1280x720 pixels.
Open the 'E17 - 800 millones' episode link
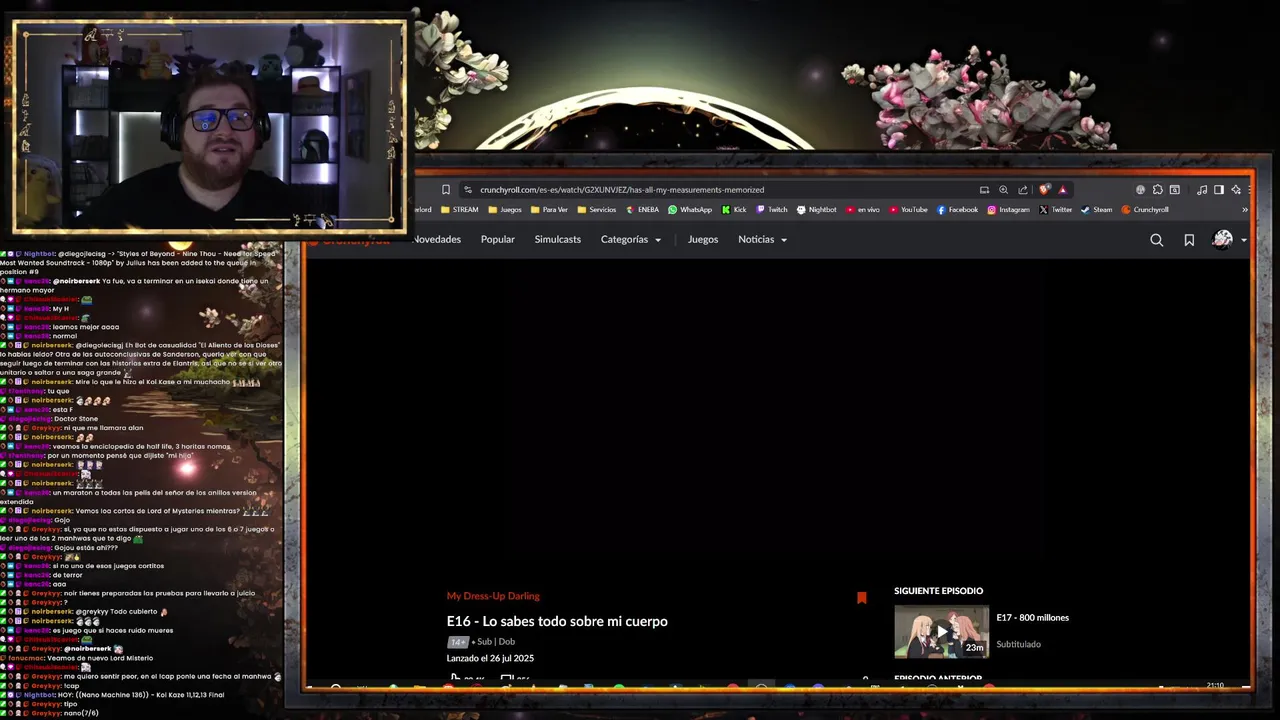(1033, 618)
